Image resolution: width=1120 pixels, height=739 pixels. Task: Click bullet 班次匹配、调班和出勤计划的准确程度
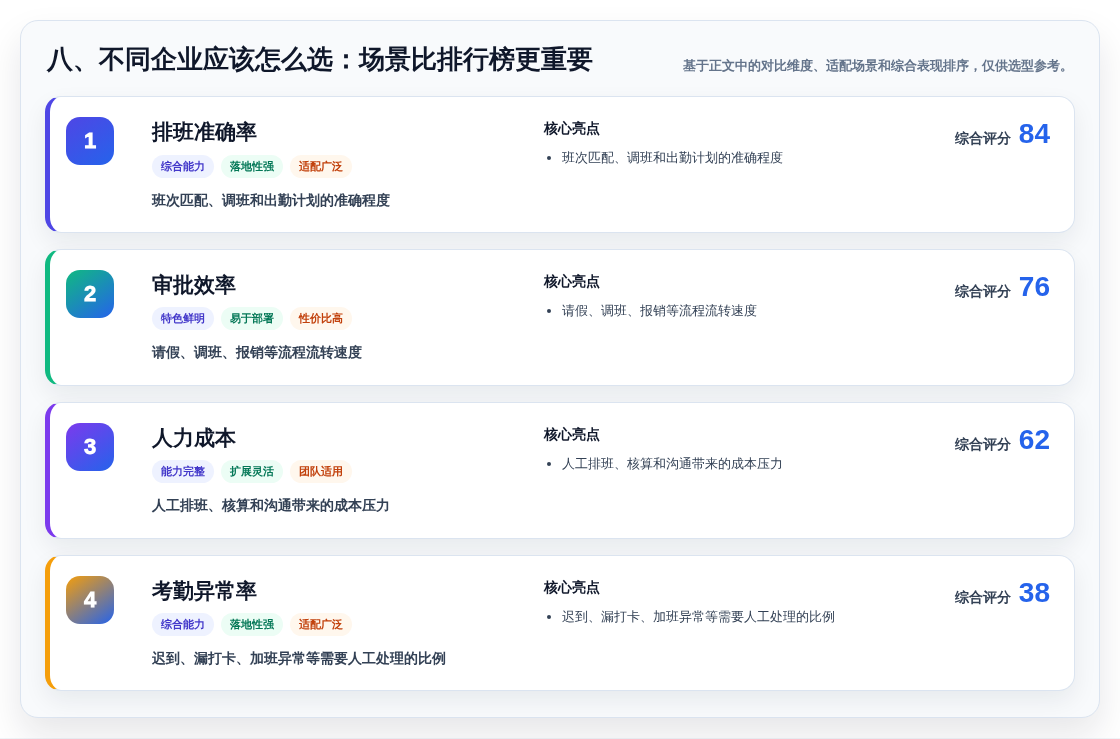[x=672, y=158]
